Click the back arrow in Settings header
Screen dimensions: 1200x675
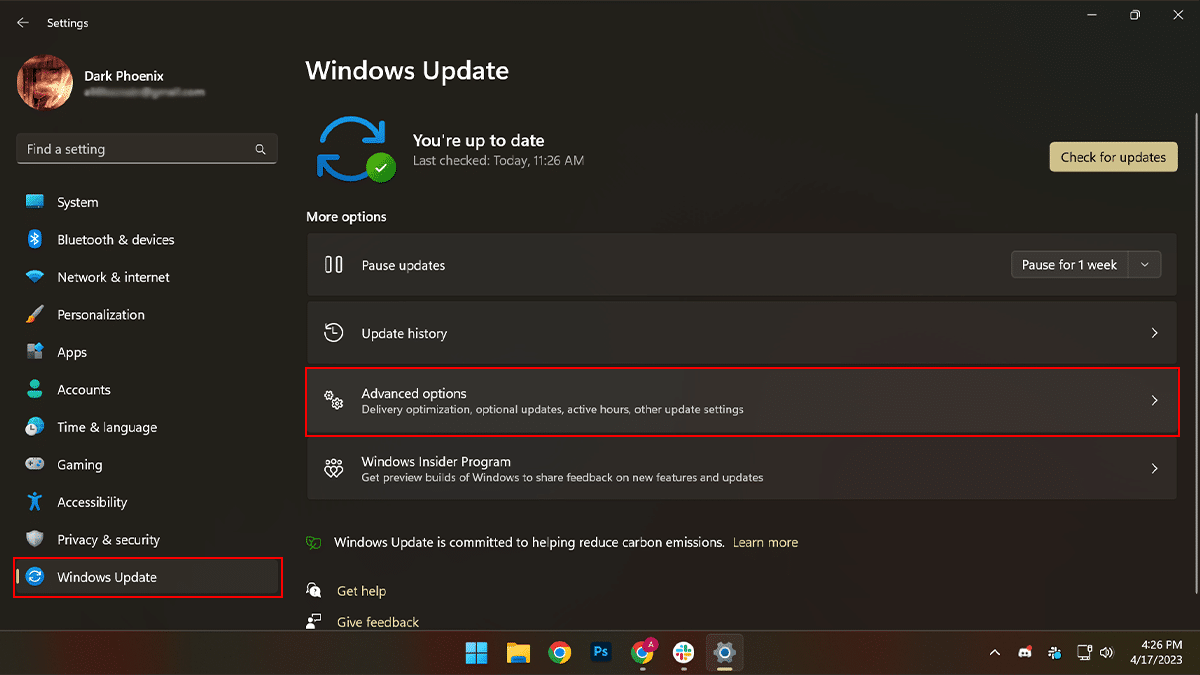pyautogui.click(x=23, y=22)
